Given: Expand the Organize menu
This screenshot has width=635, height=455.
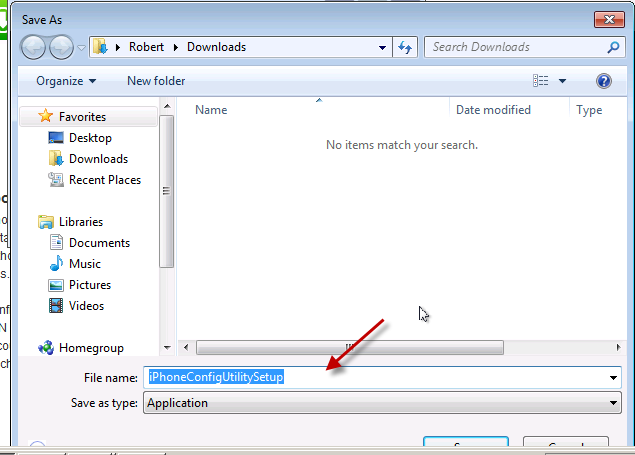Looking at the screenshot, I should point(66,81).
